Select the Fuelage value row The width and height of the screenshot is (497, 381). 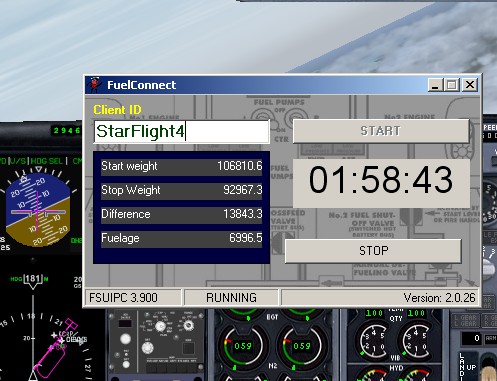click(x=182, y=238)
